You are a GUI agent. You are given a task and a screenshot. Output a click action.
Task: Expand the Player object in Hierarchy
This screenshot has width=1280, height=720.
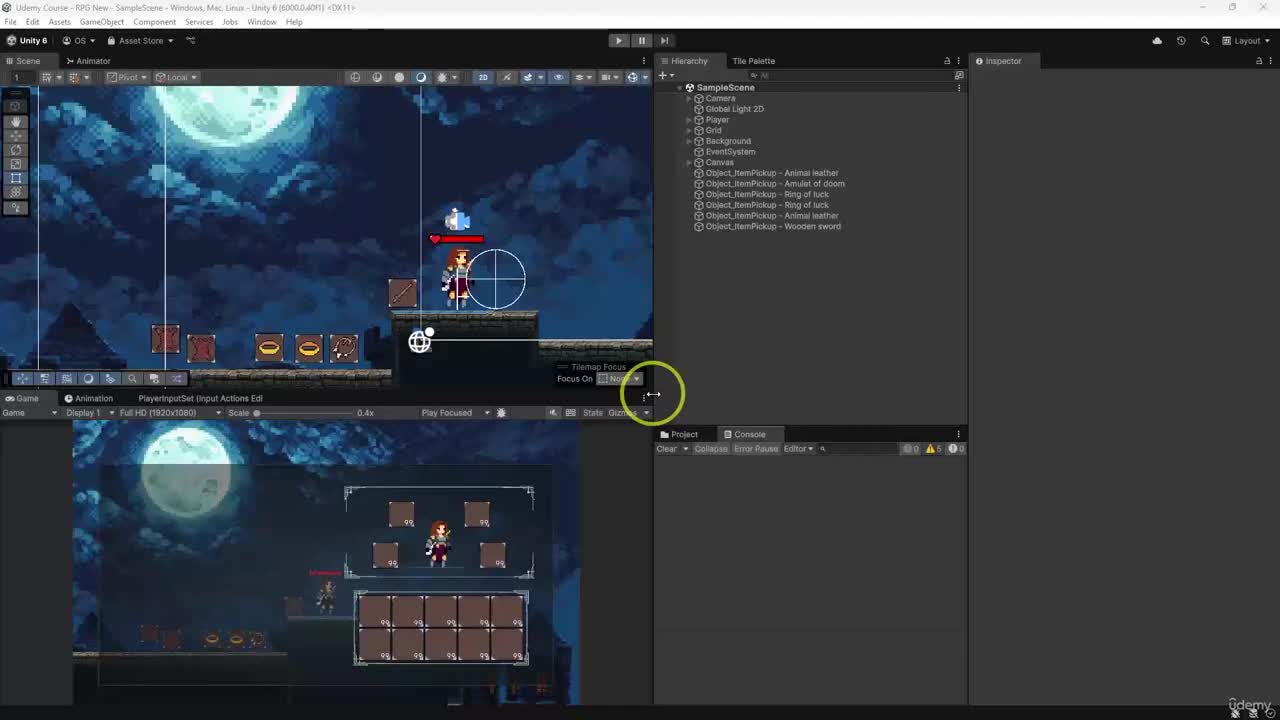689,120
